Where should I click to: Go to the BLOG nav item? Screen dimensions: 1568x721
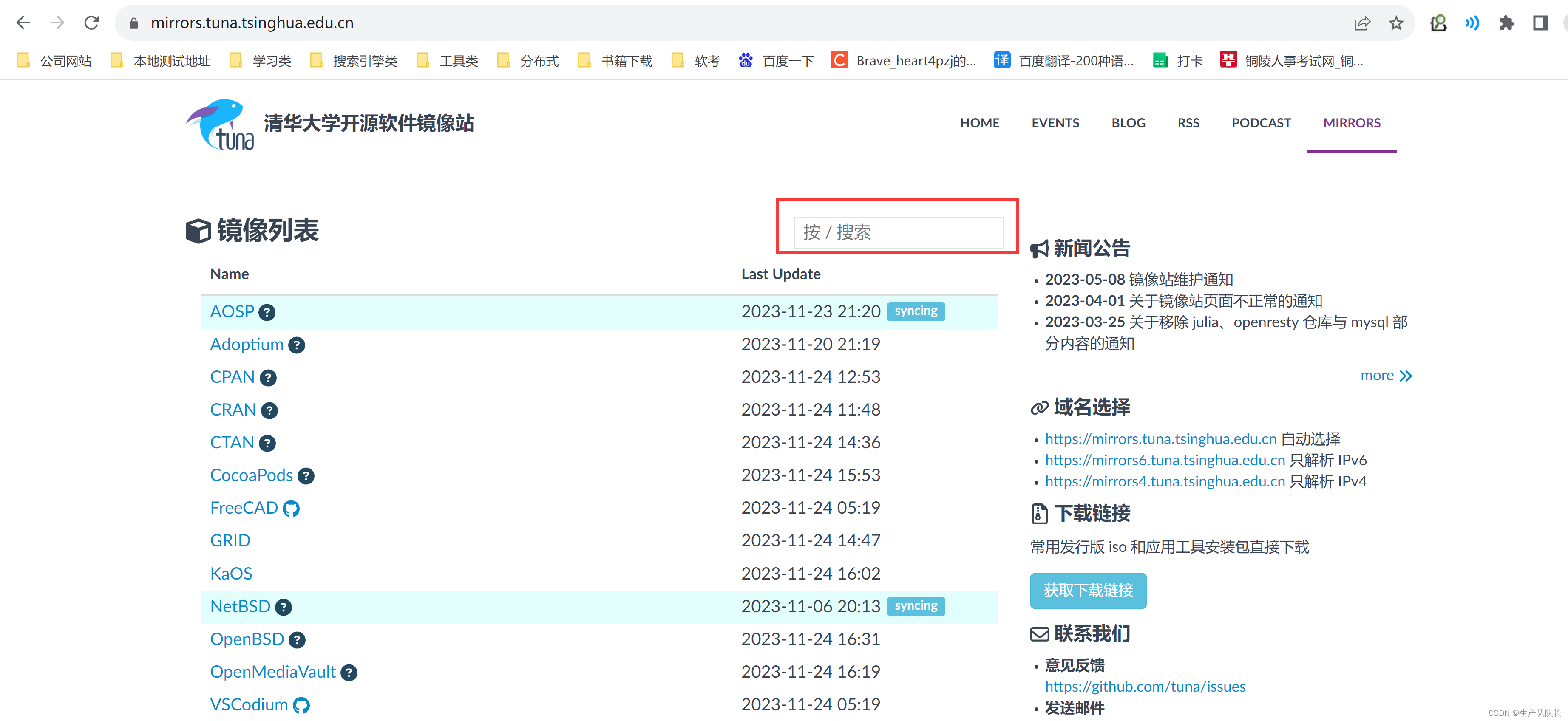point(1128,123)
